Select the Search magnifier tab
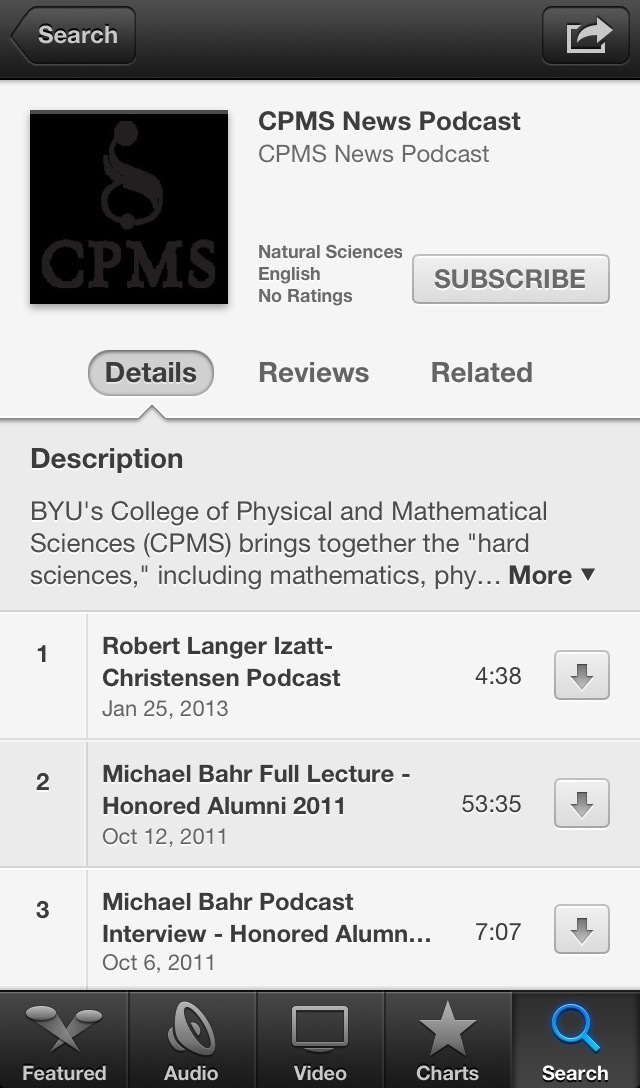 (x=575, y=1039)
